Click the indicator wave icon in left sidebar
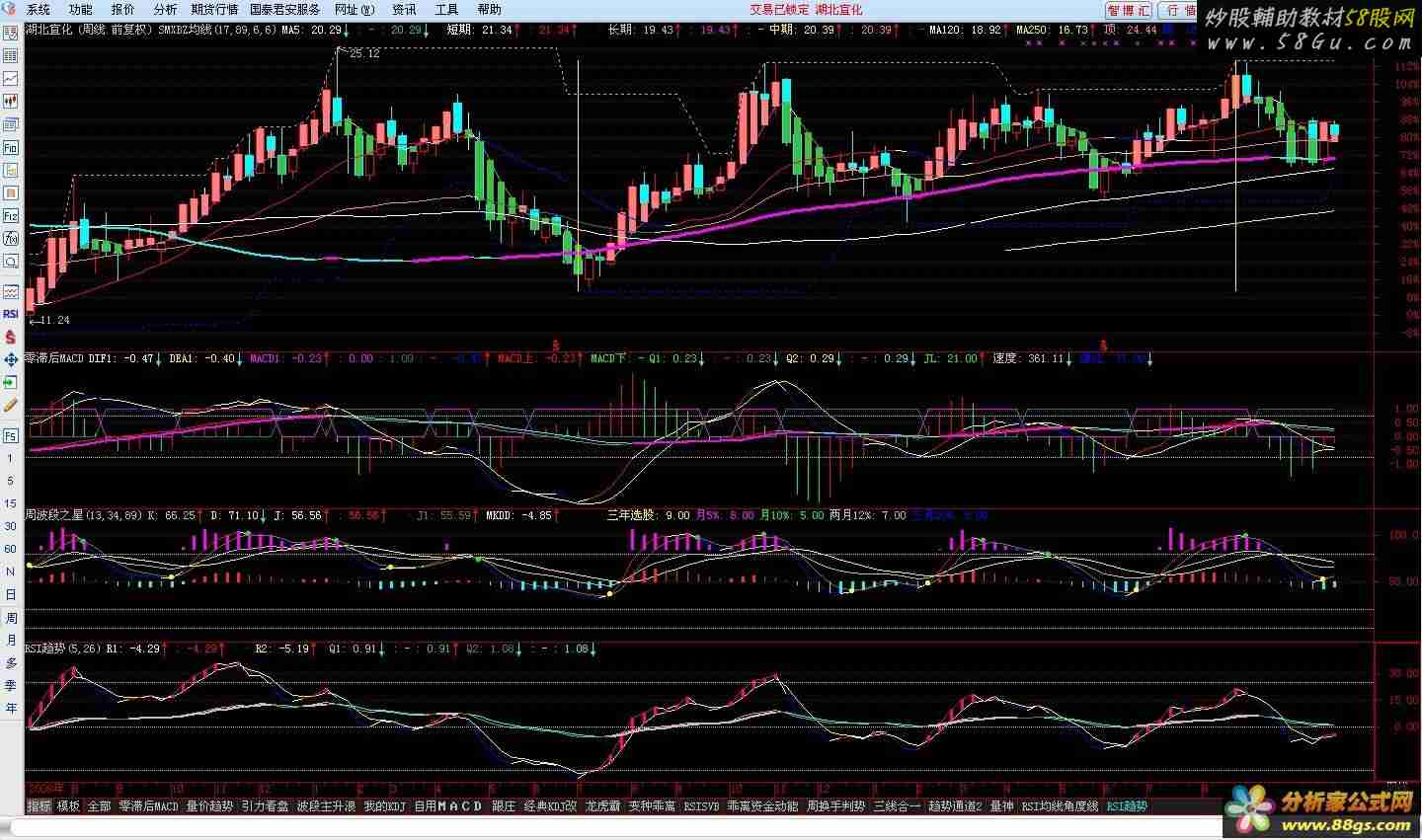Image resolution: width=1422 pixels, height=840 pixels. tap(11, 292)
